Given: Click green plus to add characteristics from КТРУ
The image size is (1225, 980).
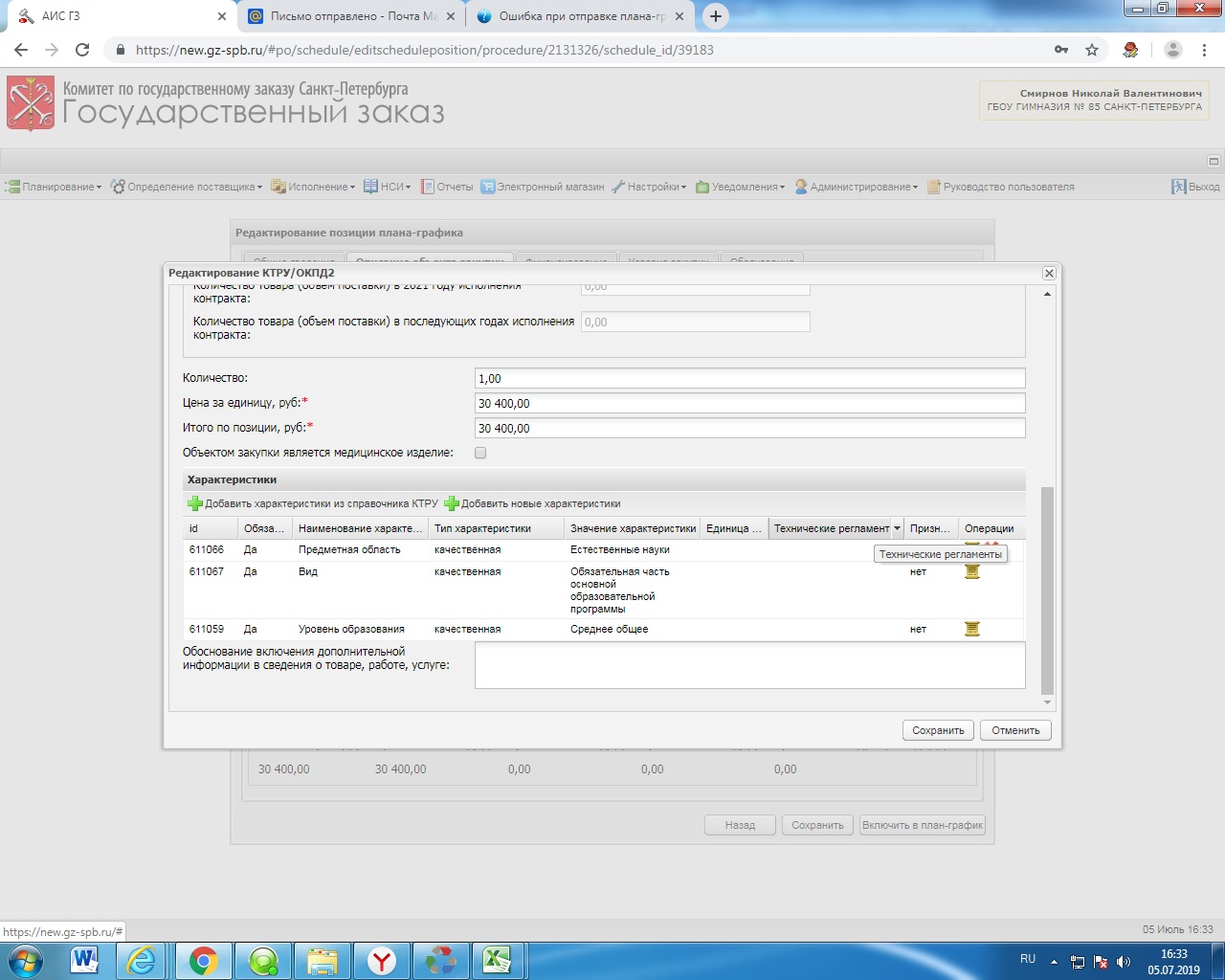Looking at the screenshot, I should click(195, 504).
